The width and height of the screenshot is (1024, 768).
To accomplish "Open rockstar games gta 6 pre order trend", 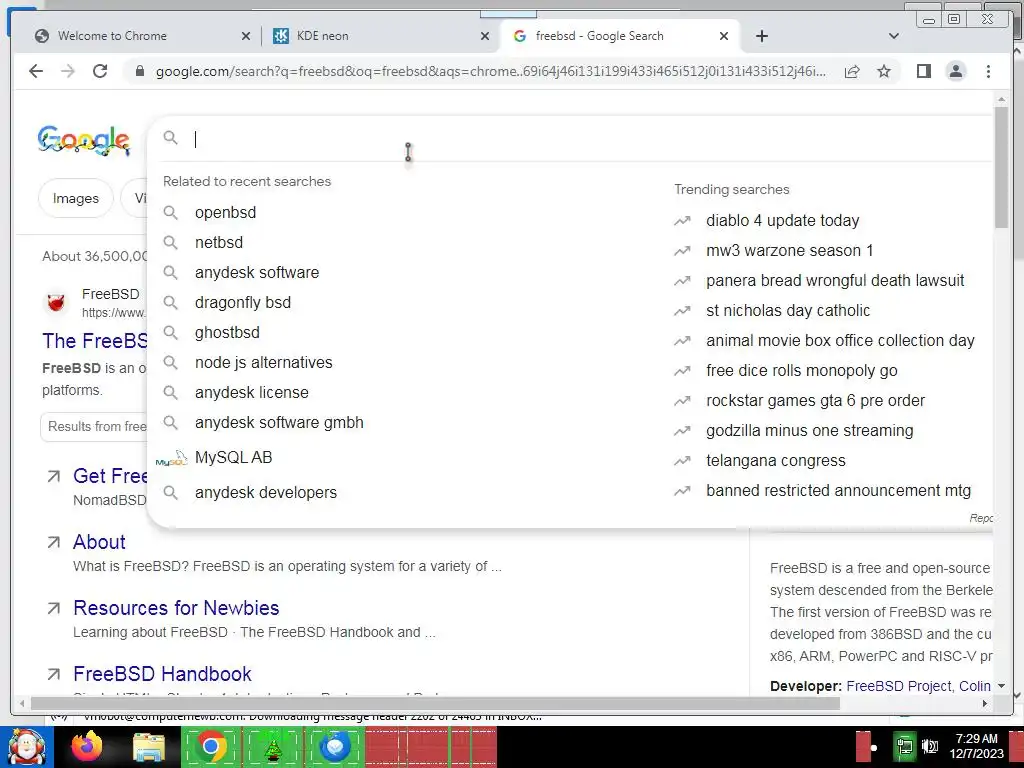I will click(x=816, y=400).
